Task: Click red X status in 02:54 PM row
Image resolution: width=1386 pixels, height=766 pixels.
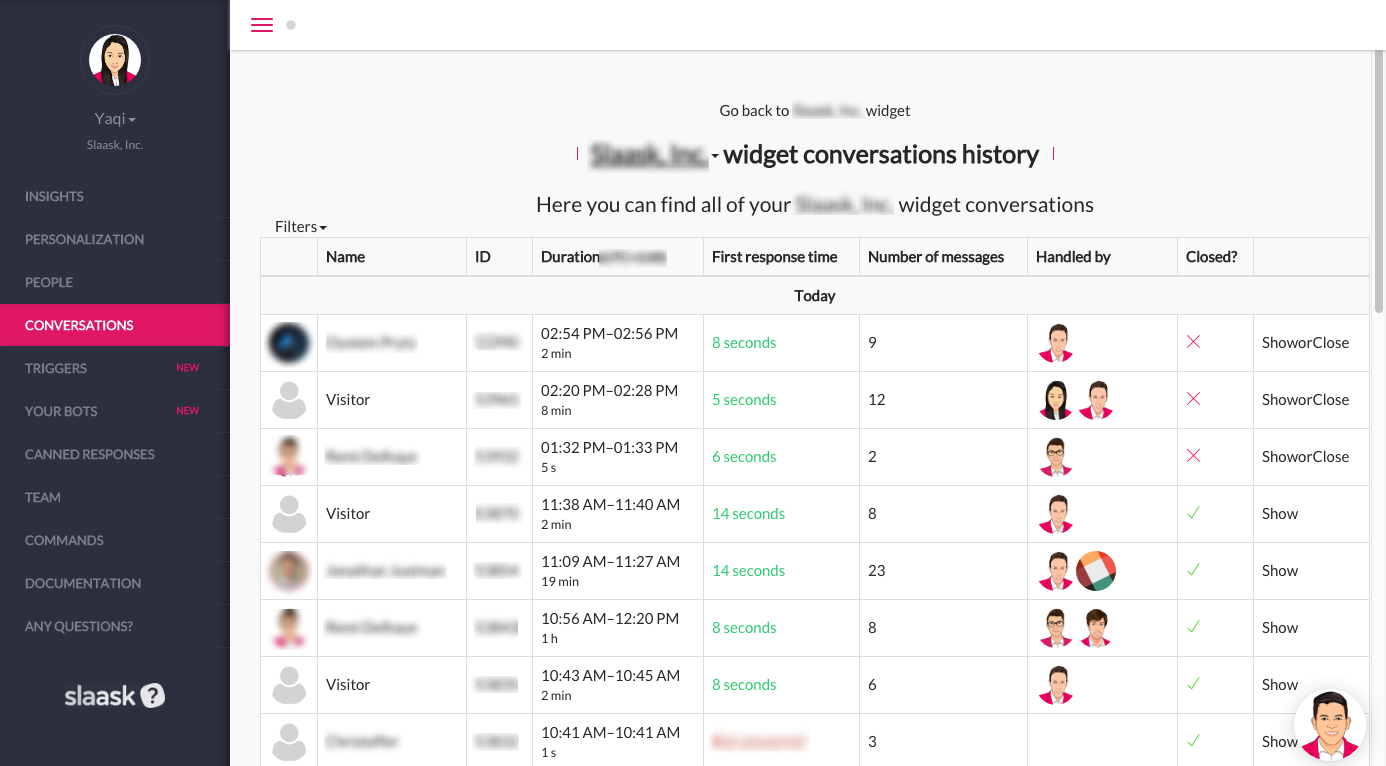Action: click(1193, 342)
